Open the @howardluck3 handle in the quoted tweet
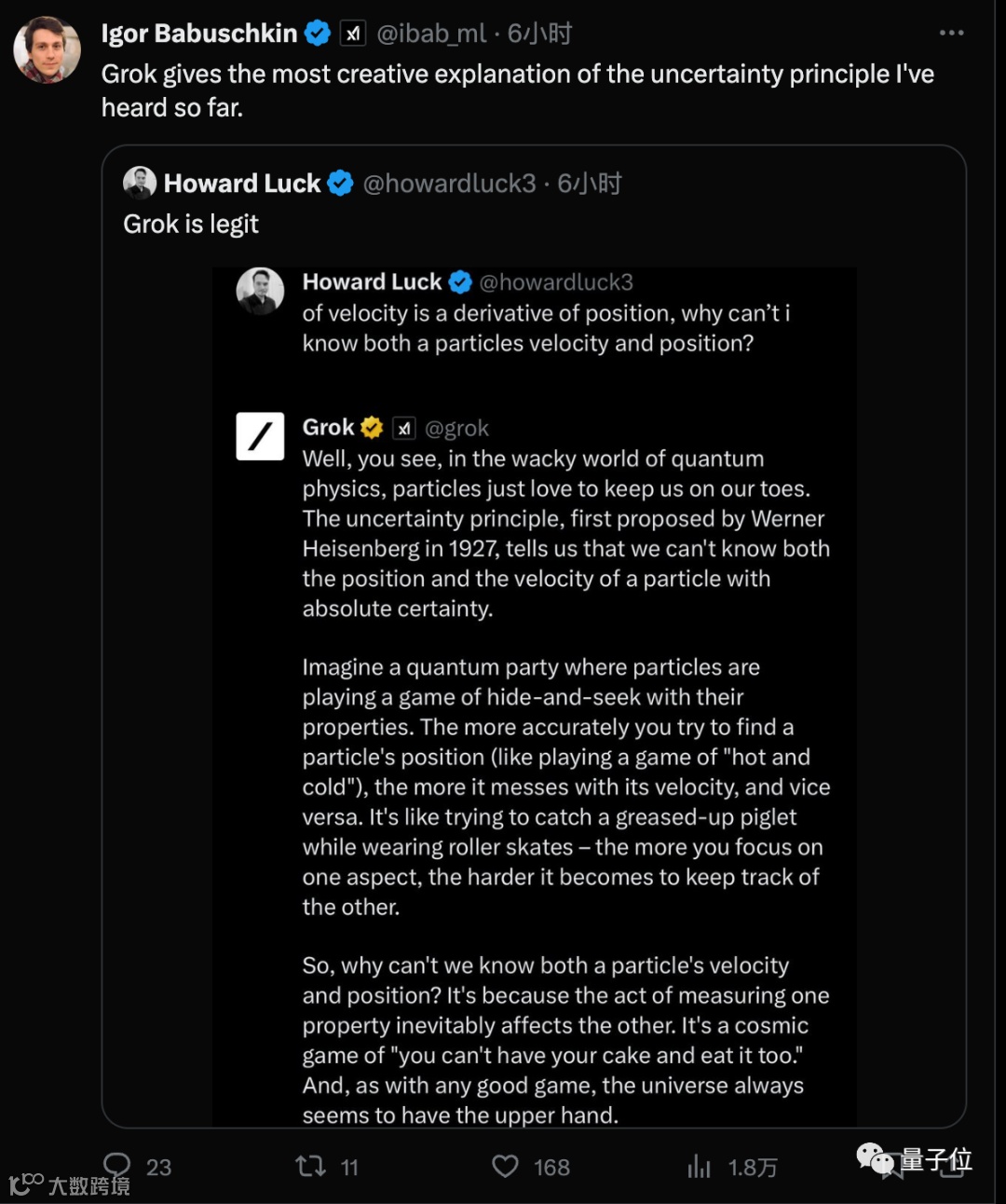The height and width of the screenshot is (1204, 1006). pyautogui.click(x=449, y=184)
